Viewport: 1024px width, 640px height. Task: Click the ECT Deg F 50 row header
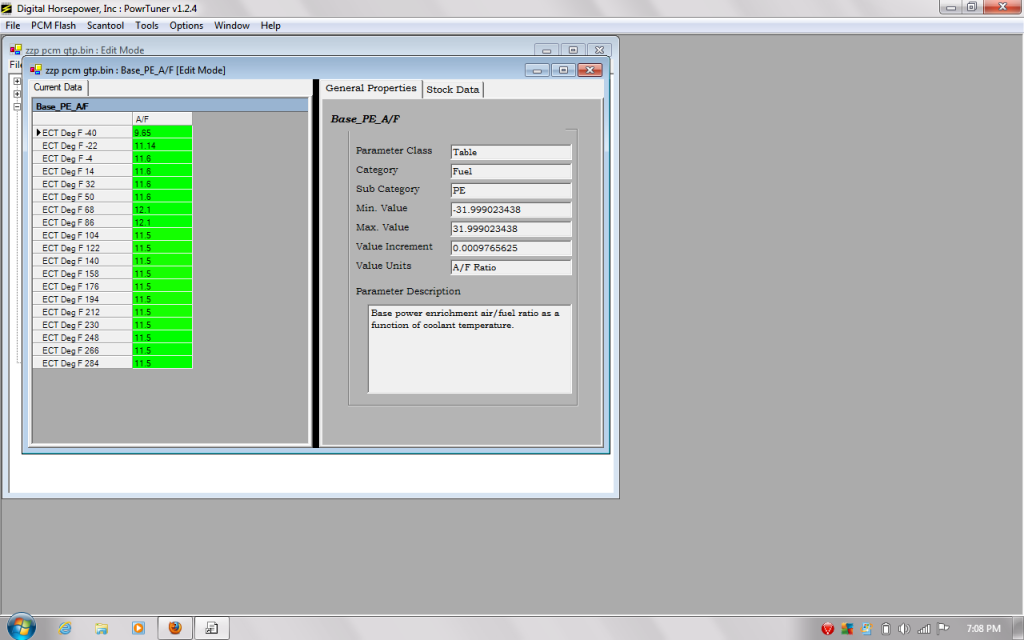82,197
